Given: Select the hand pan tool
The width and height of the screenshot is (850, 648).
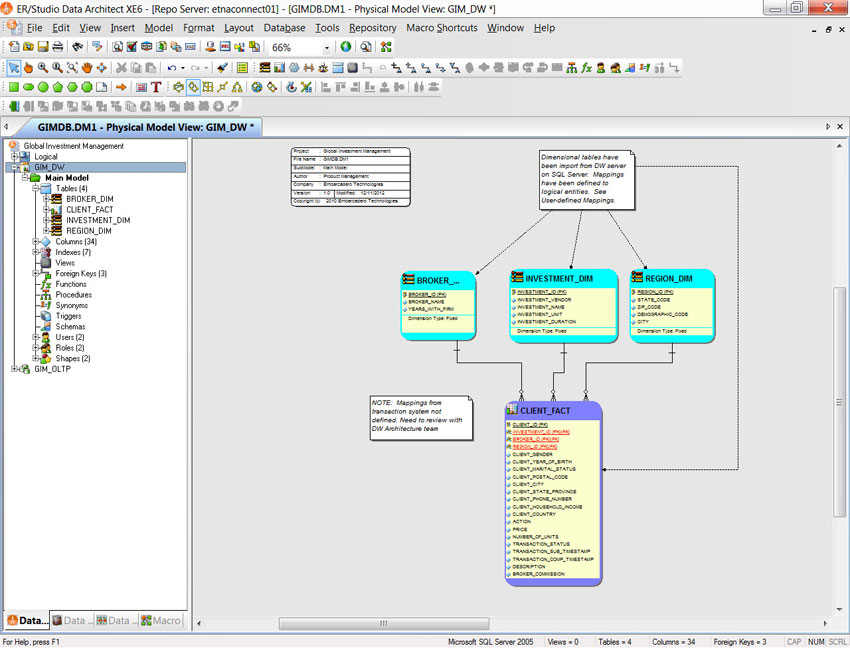Looking at the screenshot, I should click(85, 67).
